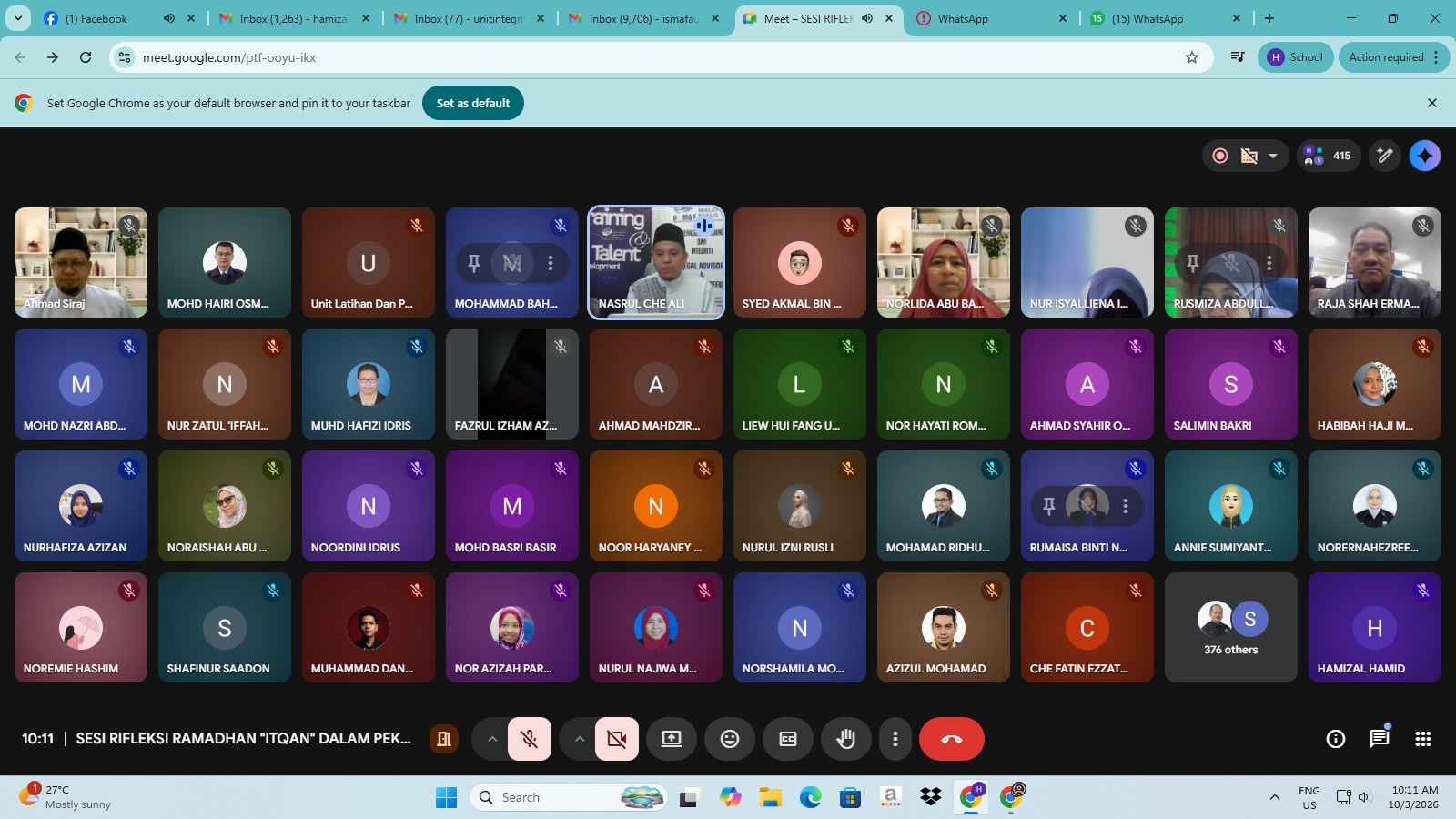Open the in-call chat panel
The image size is (1456, 819).
(1379, 739)
